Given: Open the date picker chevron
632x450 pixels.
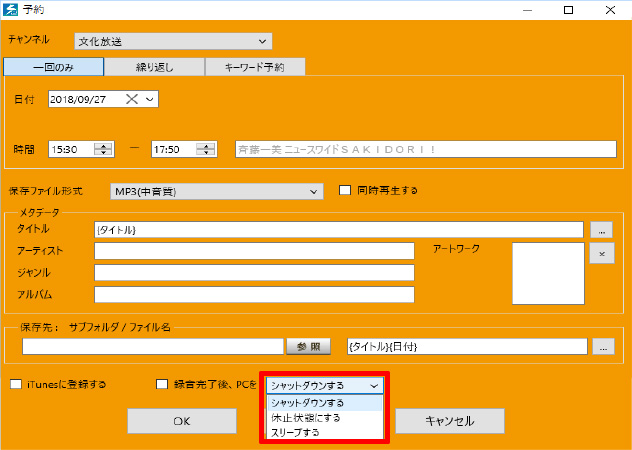Looking at the screenshot, I should click(x=150, y=99).
